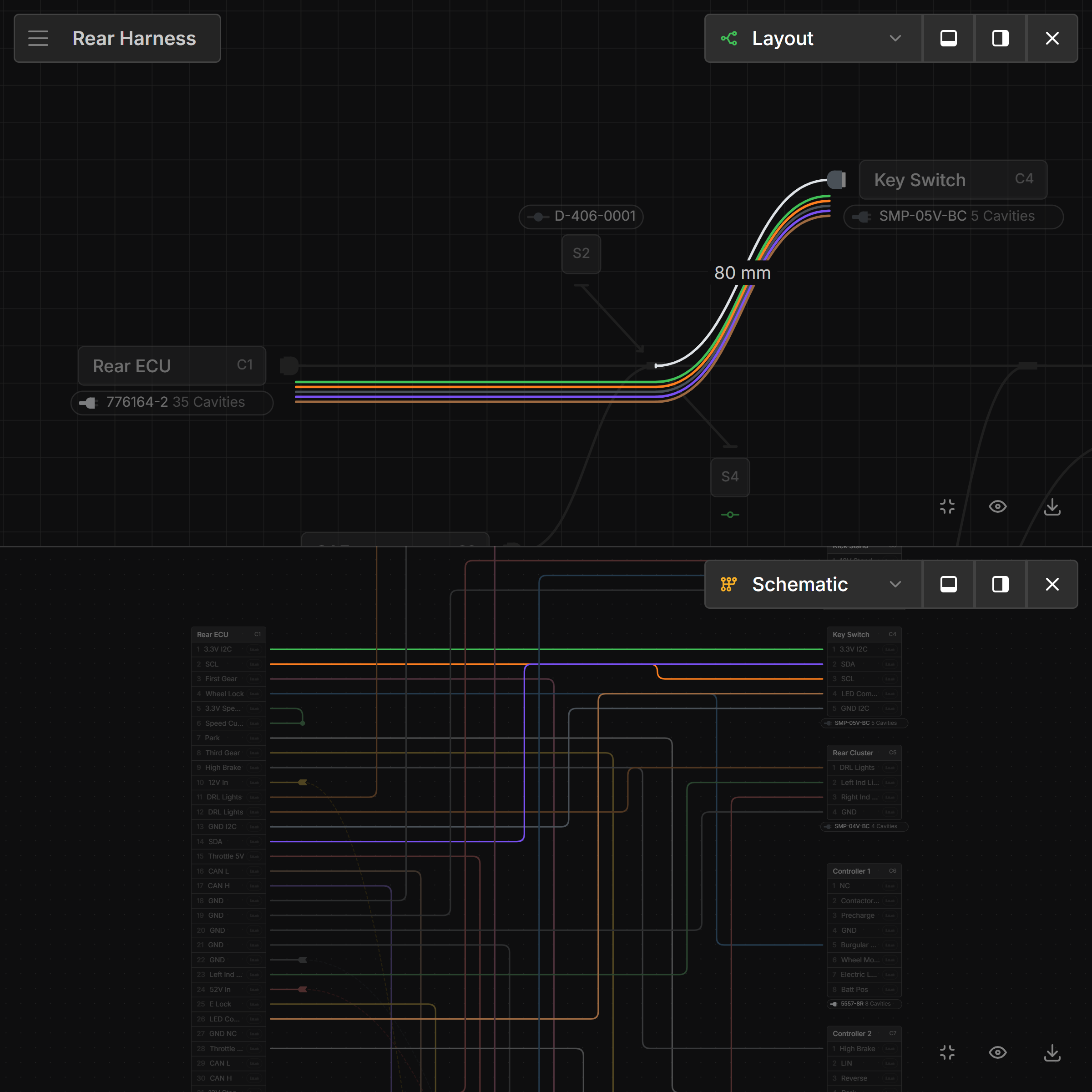Select the Rear ECU C1 connector in Layout
The height and width of the screenshot is (1092, 1092).
[172, 366]
